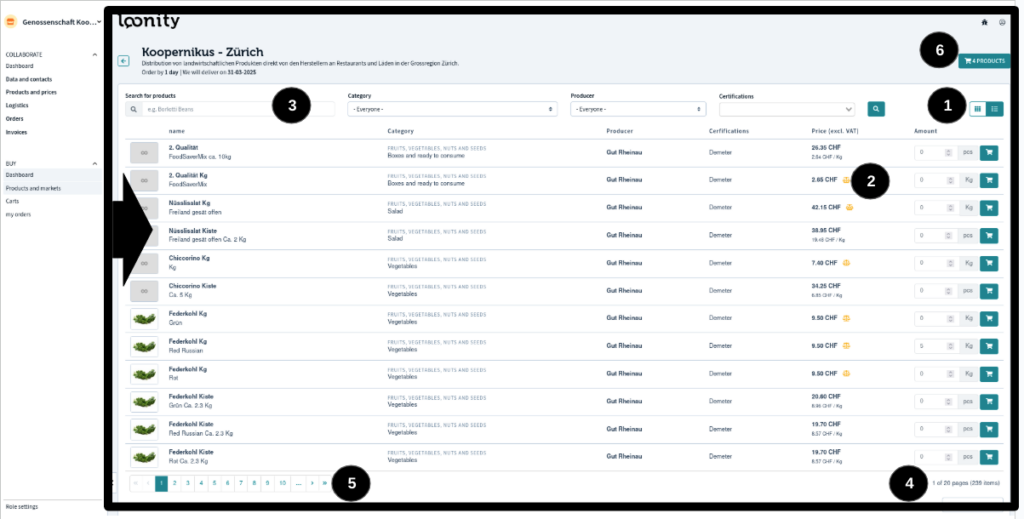Switch to list view layout
Viewport: 1024px width, 519px height.
pos(995,109)
